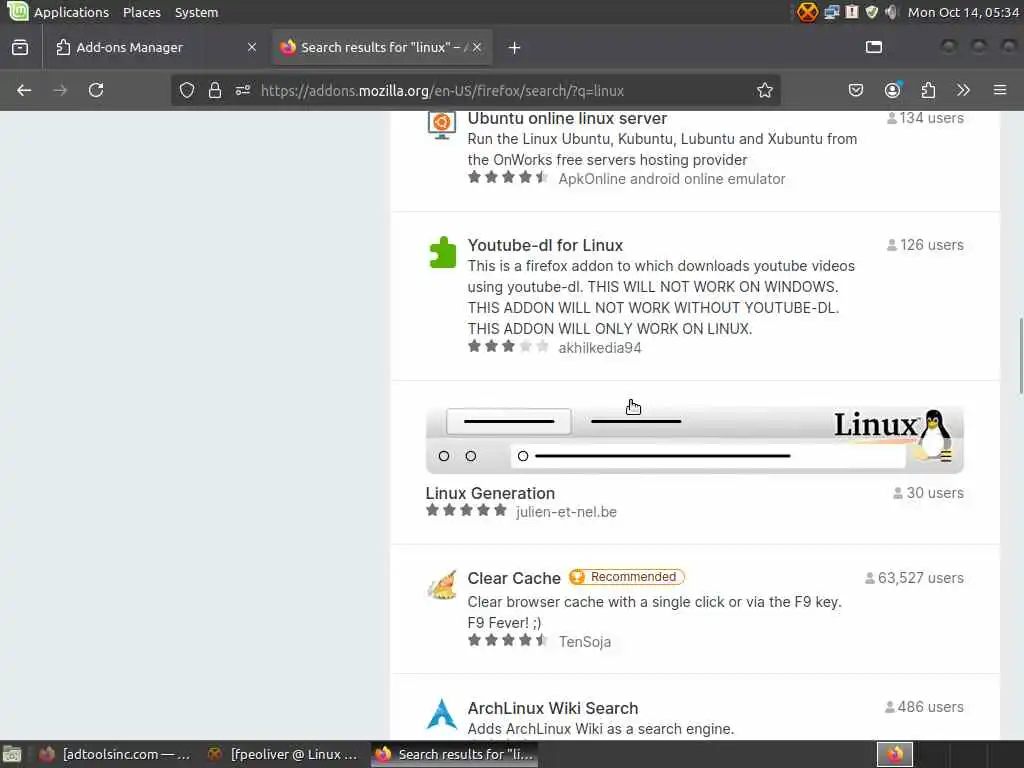1024x768 pixels.
Task: Open the Linux Generation theme preview image
Action: (x=695, y=440)
